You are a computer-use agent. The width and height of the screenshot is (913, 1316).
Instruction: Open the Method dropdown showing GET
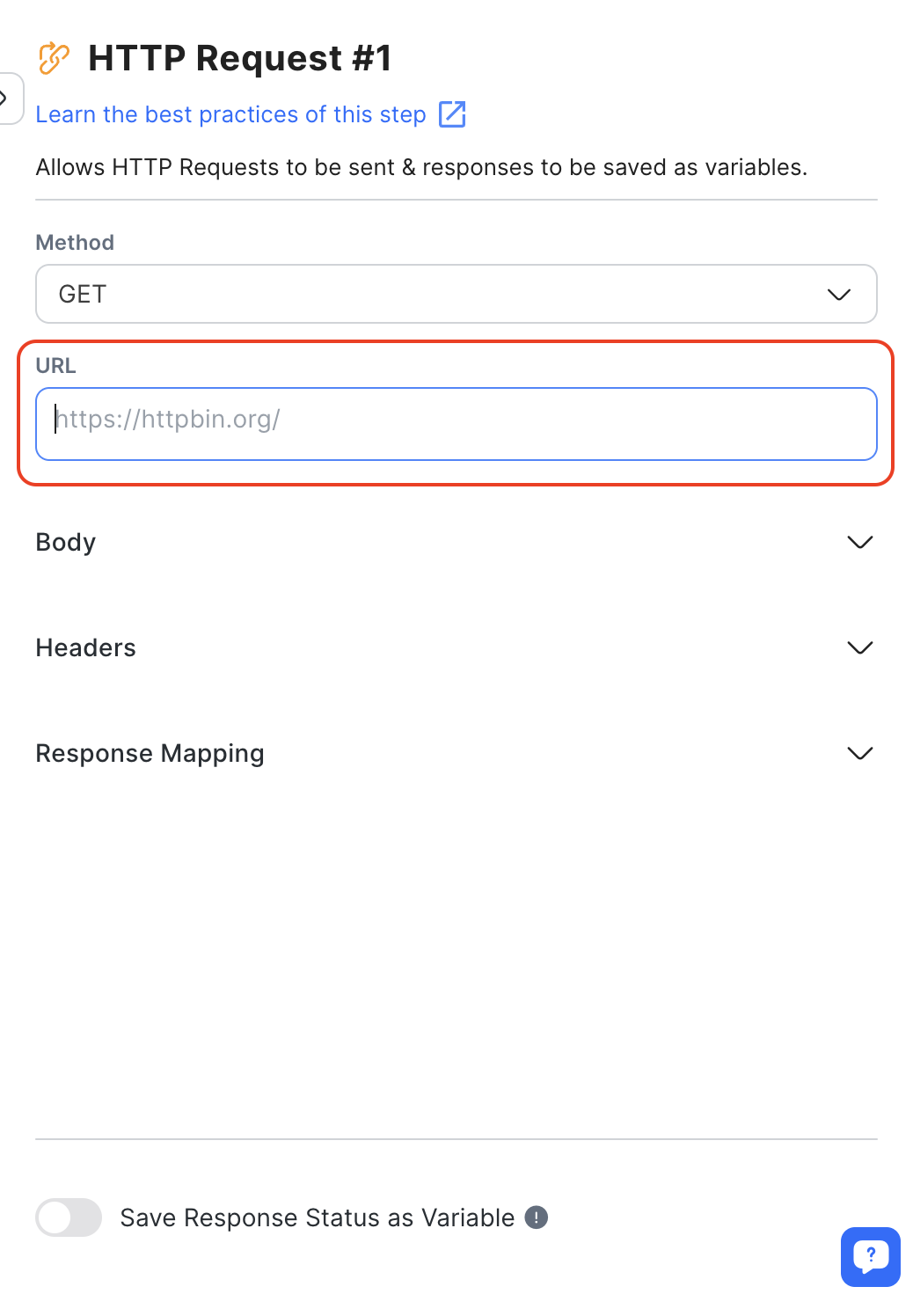(456, 294)
